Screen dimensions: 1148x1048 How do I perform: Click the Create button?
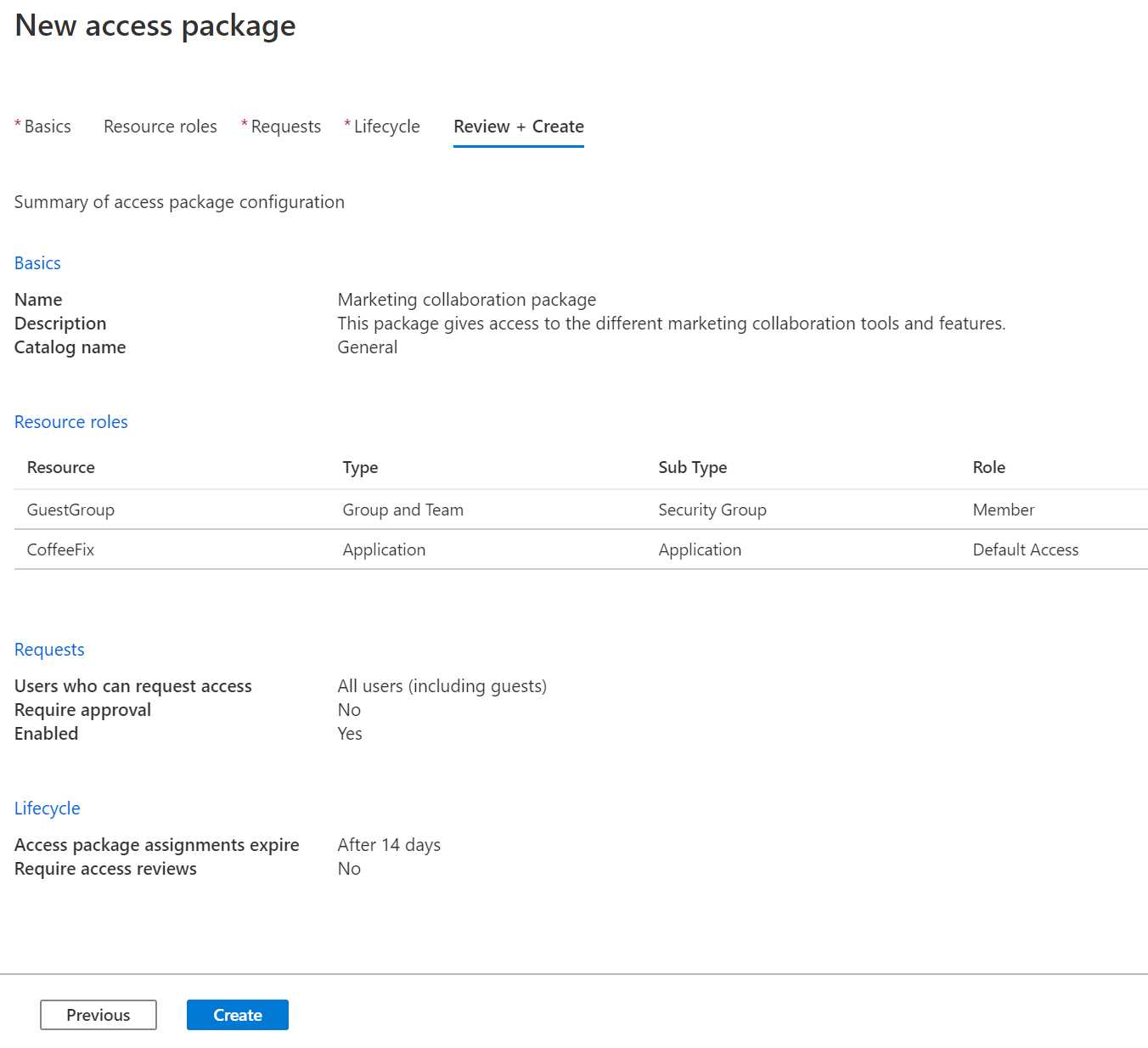[x=237, y=1014]
